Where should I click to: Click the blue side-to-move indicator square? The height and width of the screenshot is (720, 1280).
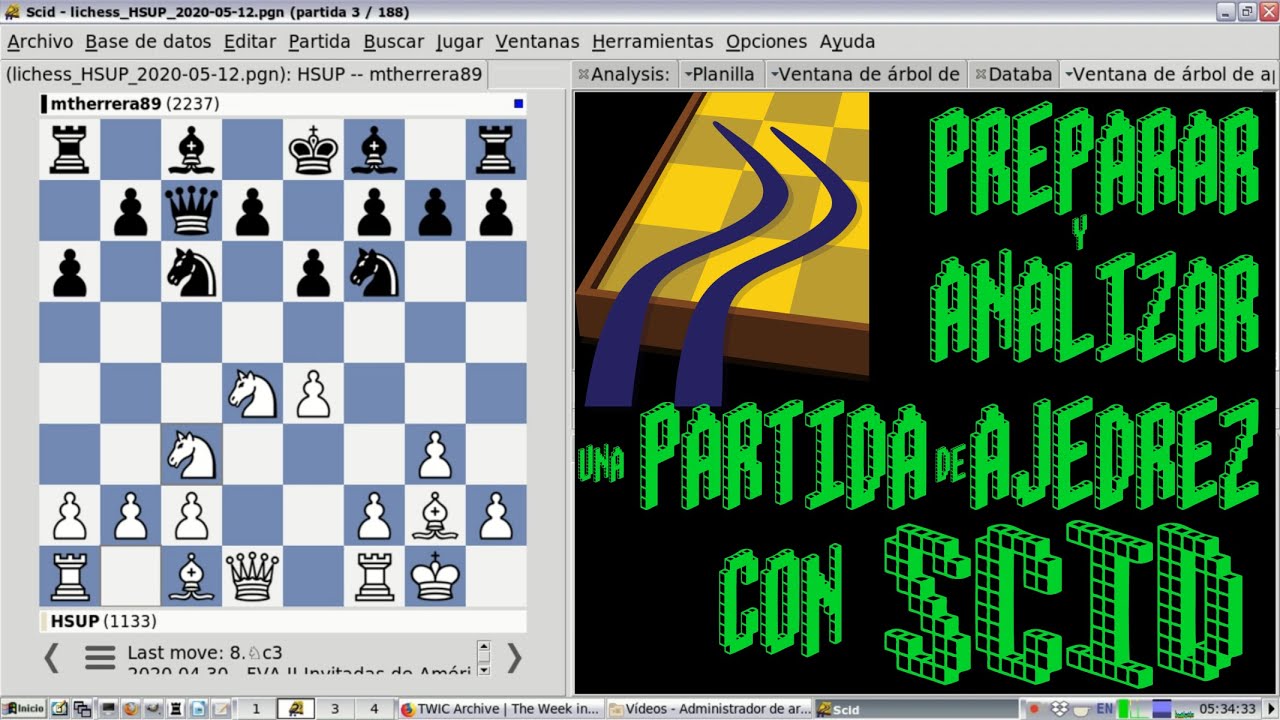[518, 104]
